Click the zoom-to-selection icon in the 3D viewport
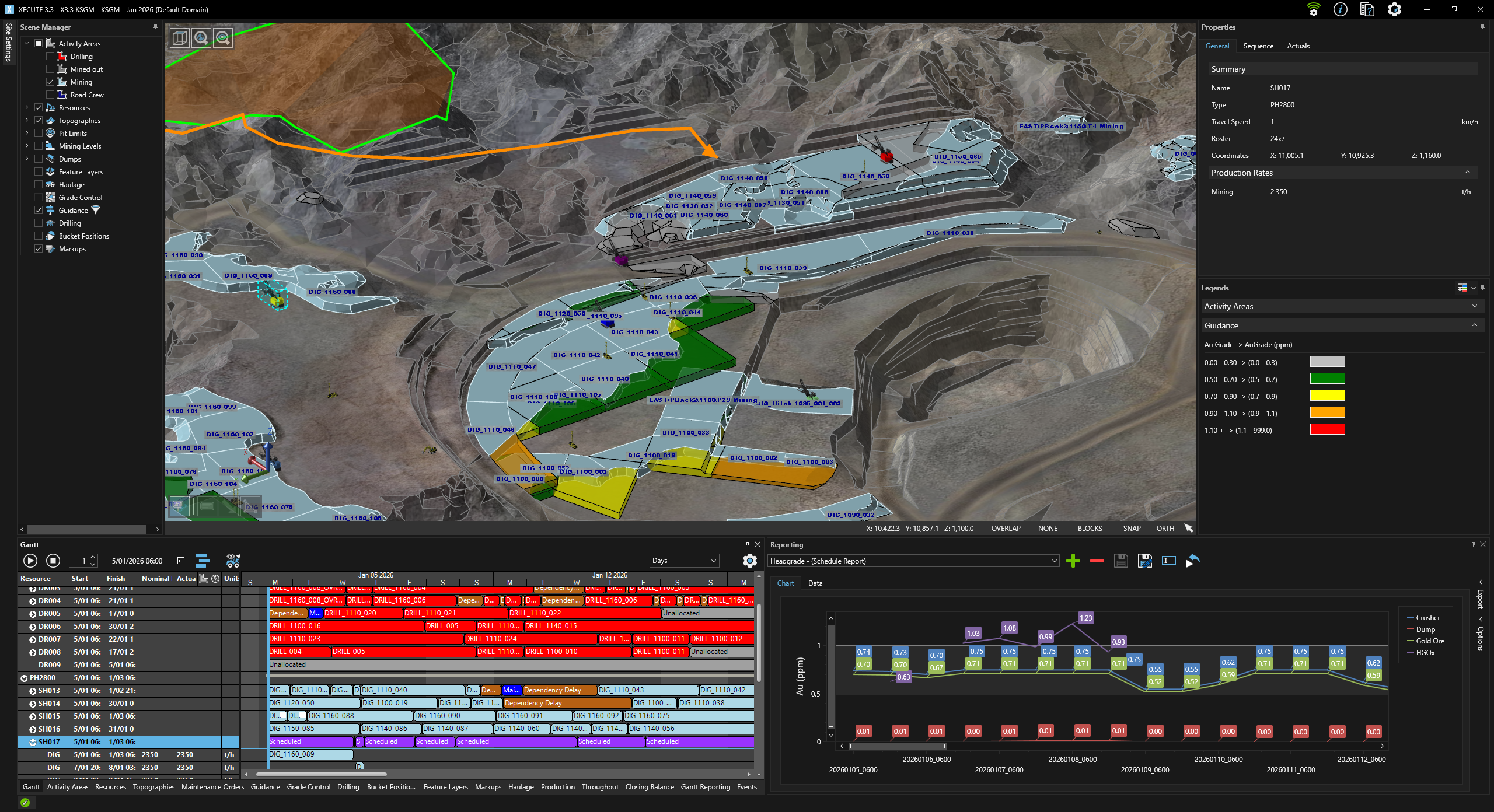The image size is (1494, 812). point(222,38)
